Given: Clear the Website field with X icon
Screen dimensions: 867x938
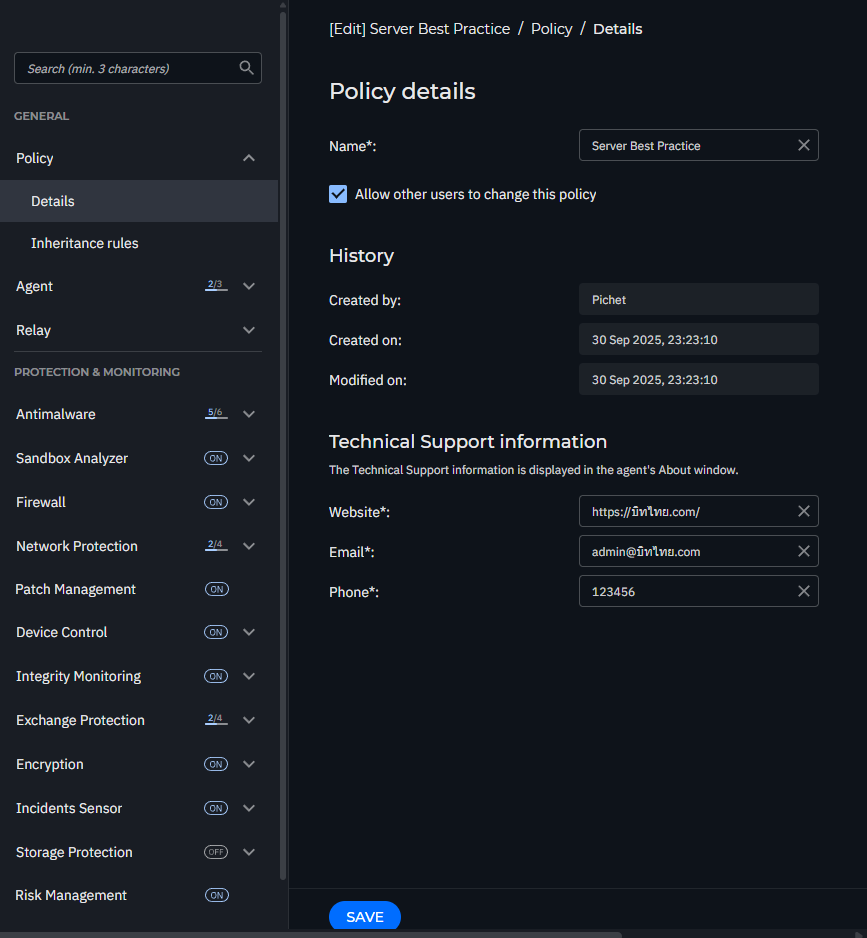Looking at the screenshot, I should click(803, 511).
